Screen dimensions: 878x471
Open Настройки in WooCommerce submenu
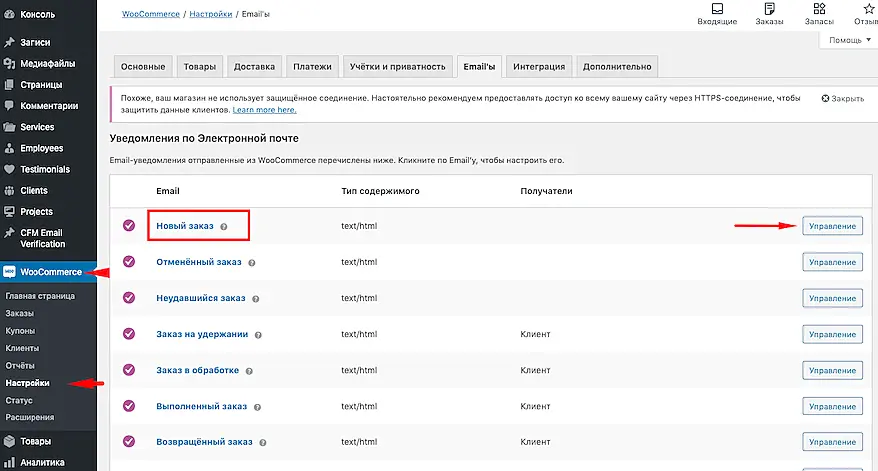click(x=27, y=383)
